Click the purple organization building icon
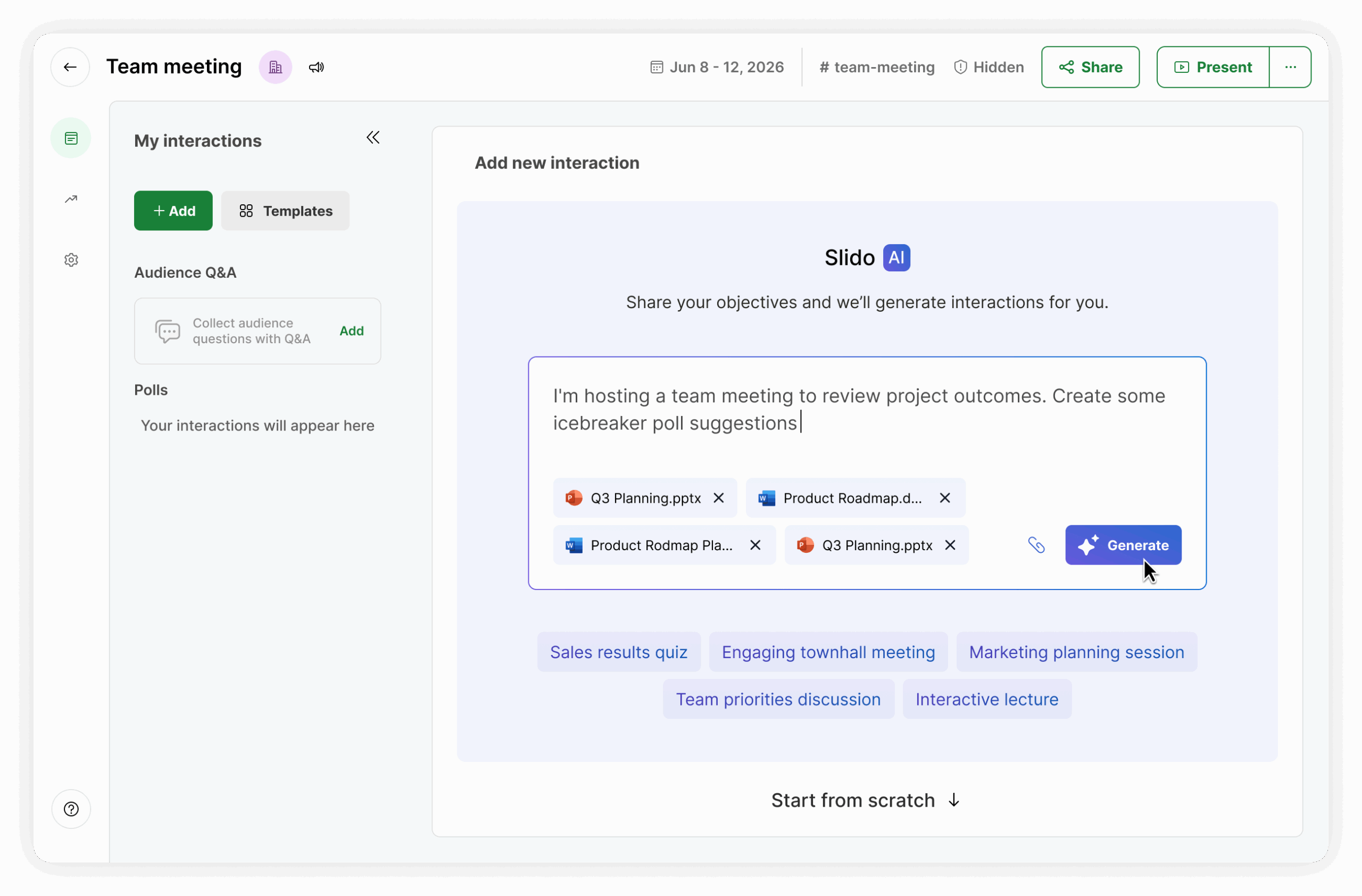The height and width of the screenshot is (896, 1362). coord(275,67)
